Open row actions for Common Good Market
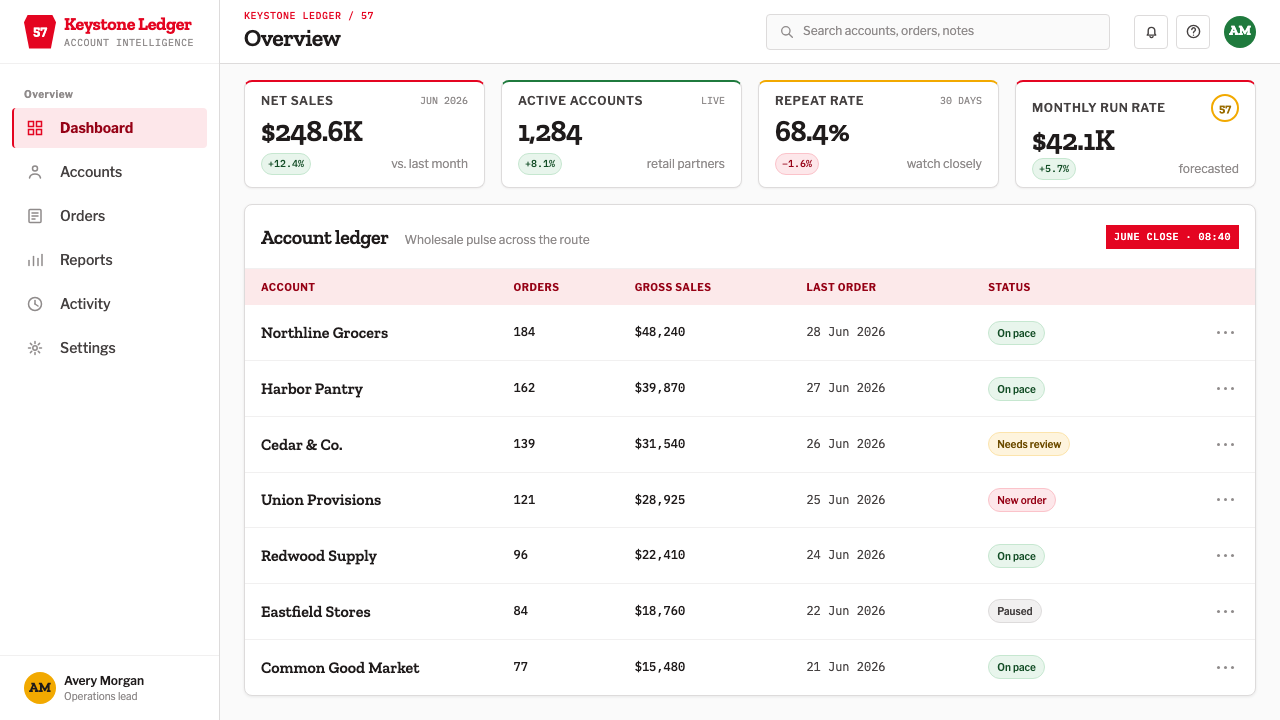The width and height of the screenshot is (1280, 720). (1225, 668)
